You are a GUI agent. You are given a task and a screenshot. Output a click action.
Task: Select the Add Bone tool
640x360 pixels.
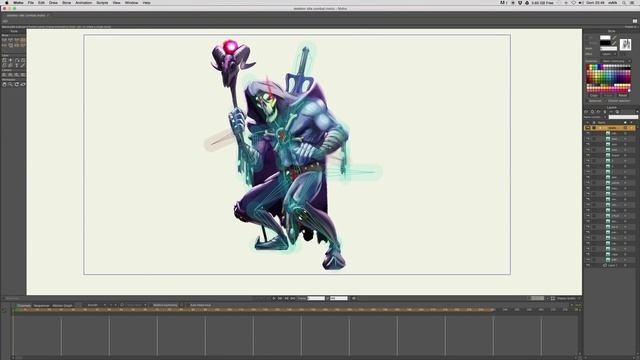point(17,40)
